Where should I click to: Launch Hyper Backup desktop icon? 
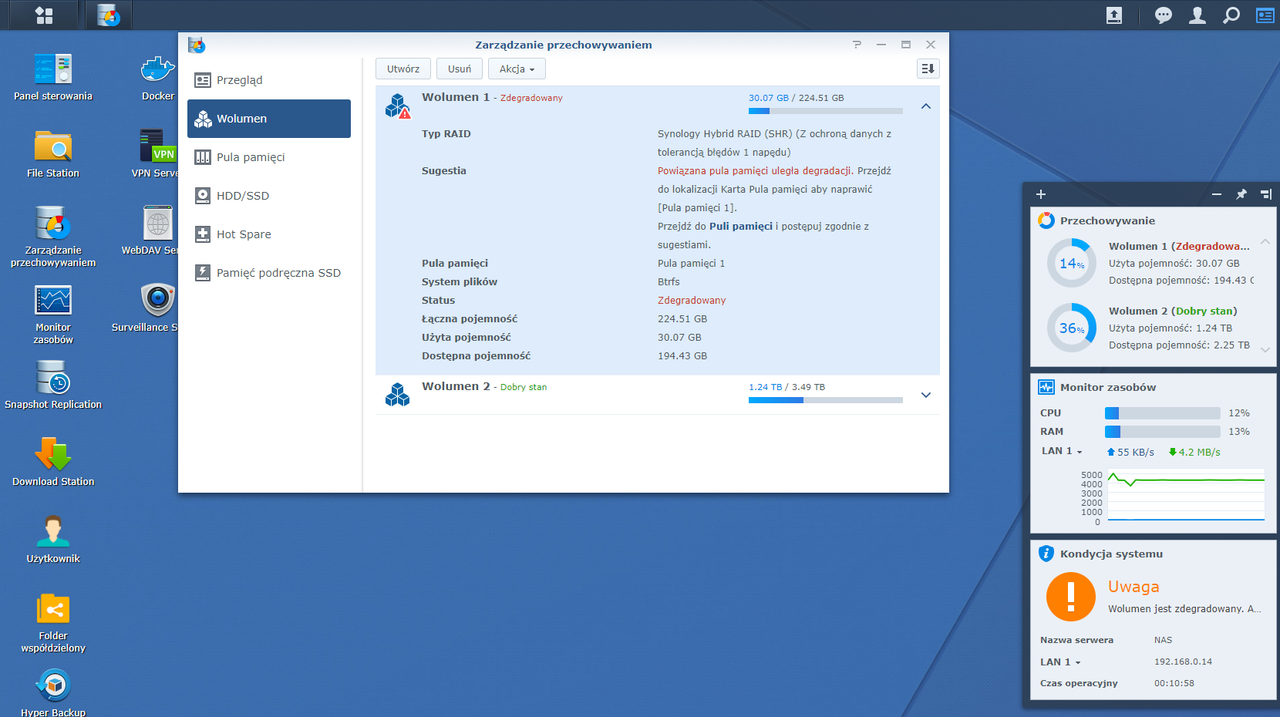pos(53,693)
